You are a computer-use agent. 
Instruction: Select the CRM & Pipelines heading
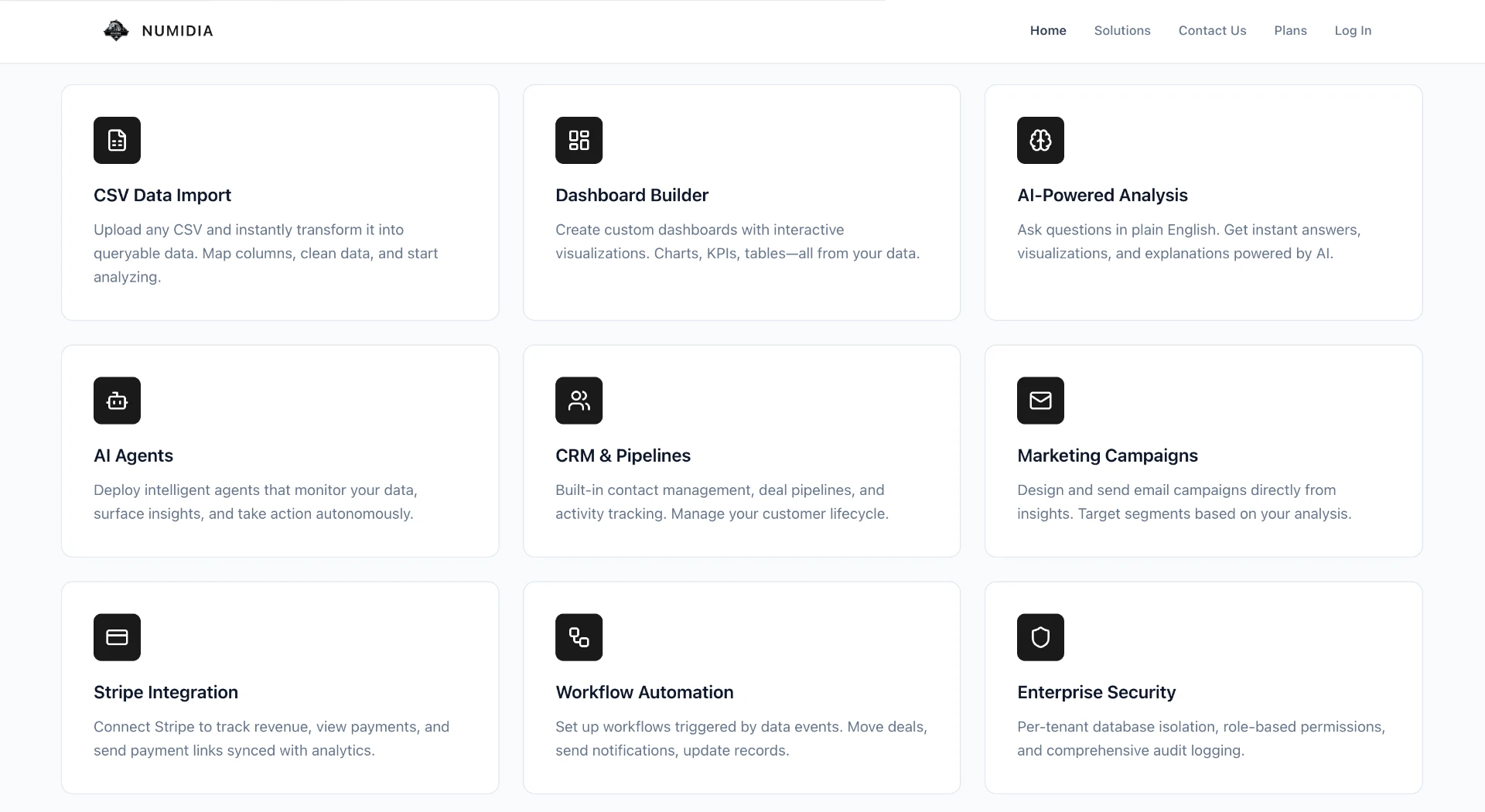623,456
